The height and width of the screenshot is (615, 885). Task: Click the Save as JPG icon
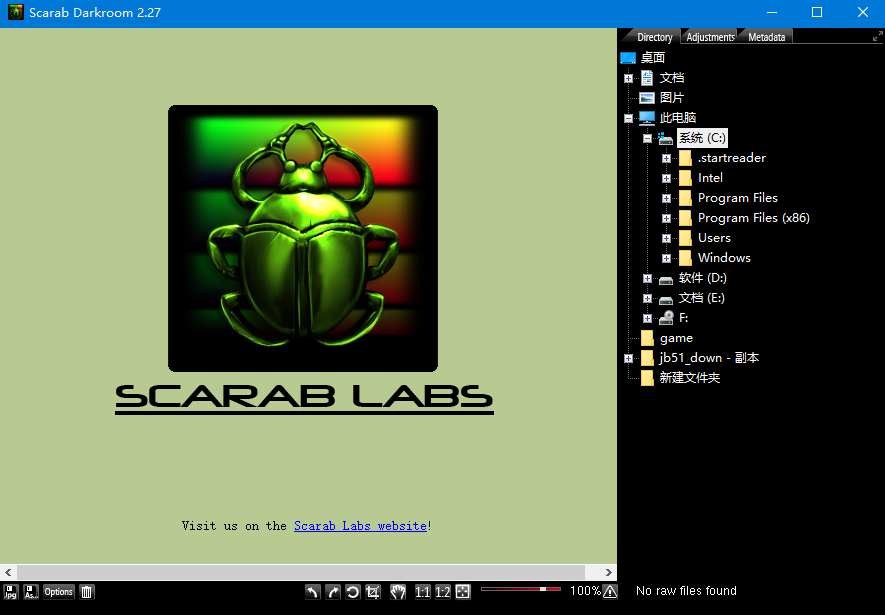click(11, 591)
